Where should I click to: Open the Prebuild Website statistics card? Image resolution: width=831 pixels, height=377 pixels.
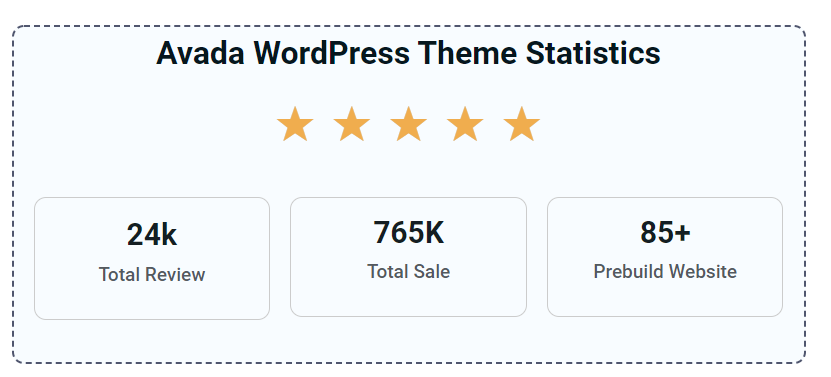click(x=665, y=257)
